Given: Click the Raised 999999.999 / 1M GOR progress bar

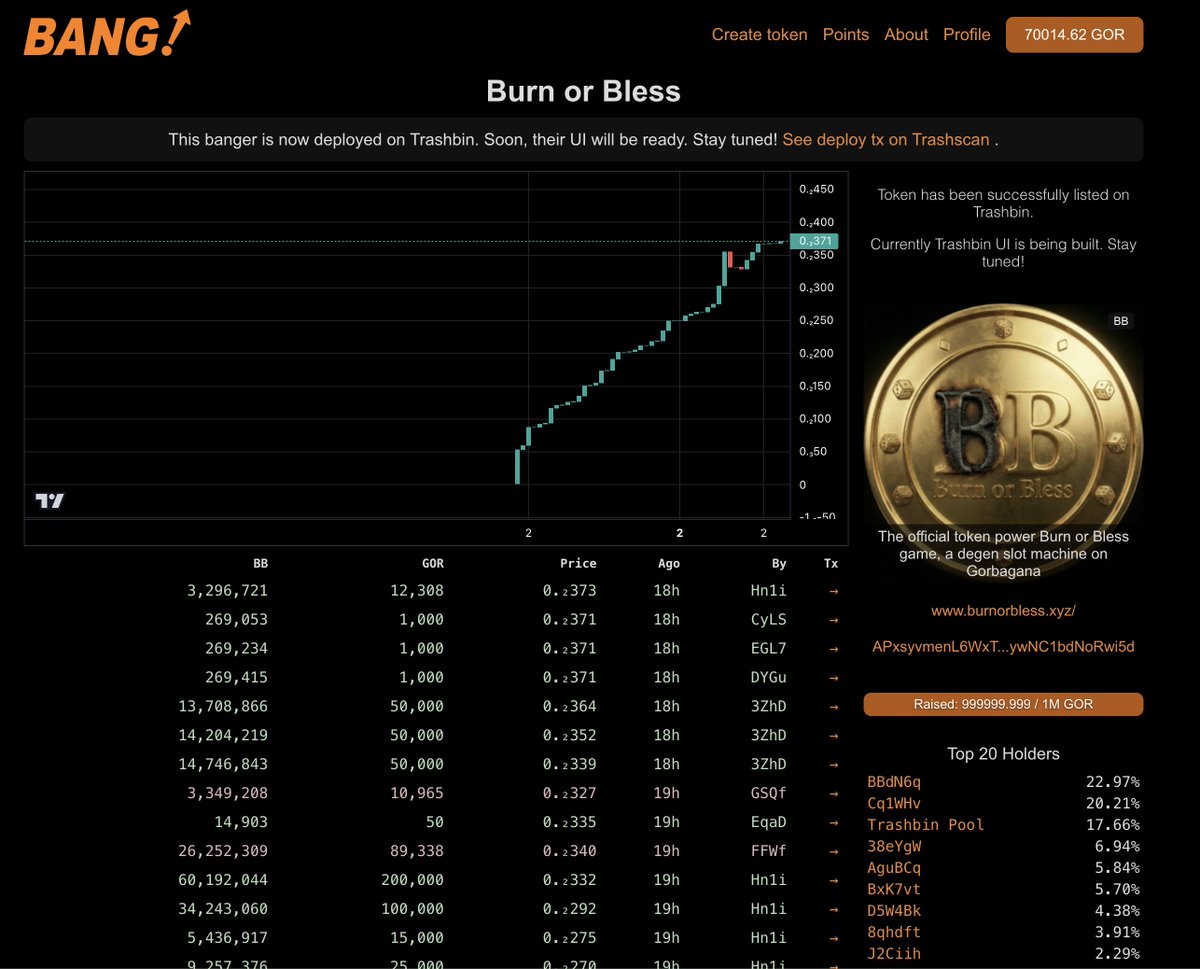Looking at the screenshot, I should pos(1003,704).
